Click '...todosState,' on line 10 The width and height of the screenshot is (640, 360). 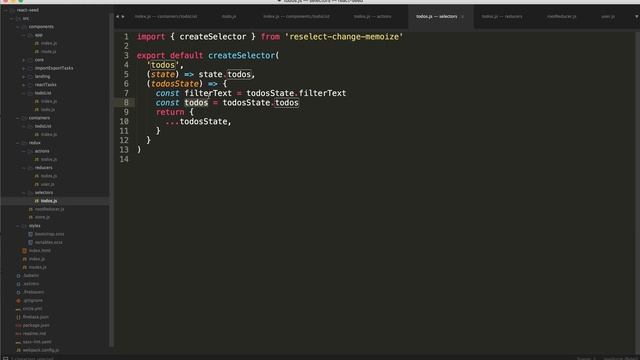pos(198,122)
